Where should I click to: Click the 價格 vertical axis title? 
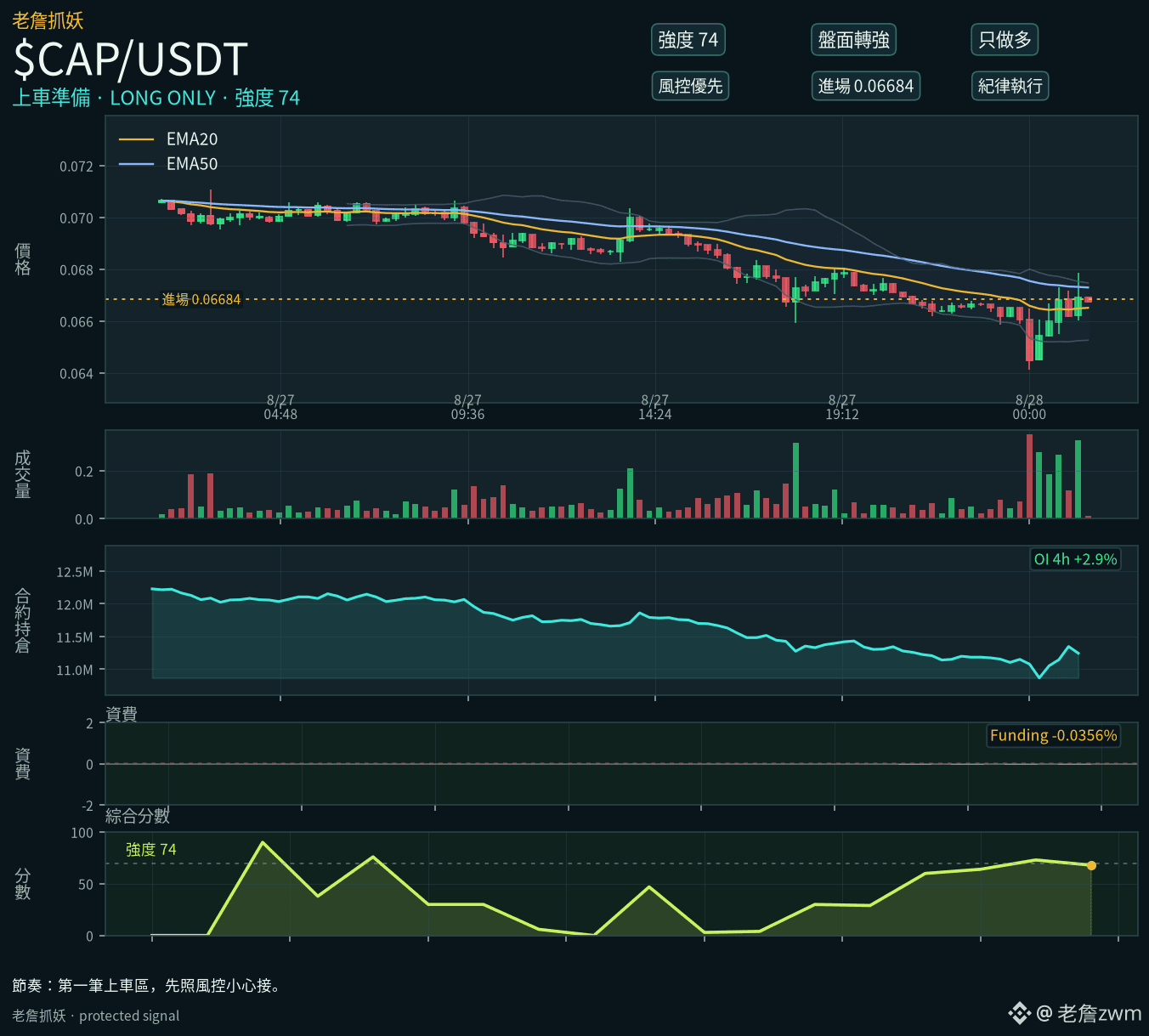click(x=23, y=259)
